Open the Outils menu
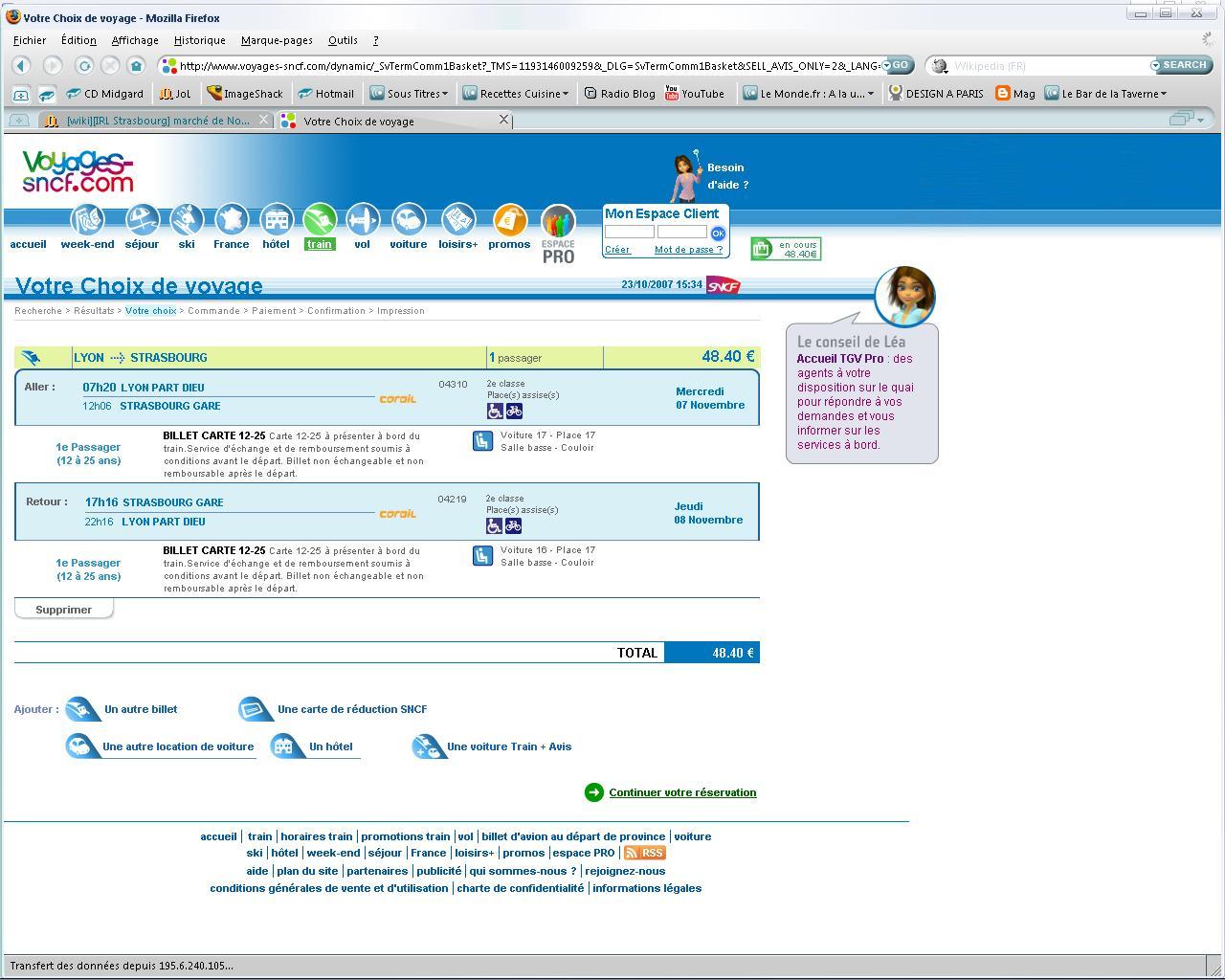This screenshot has height=980, width=1225. [343, 40]
